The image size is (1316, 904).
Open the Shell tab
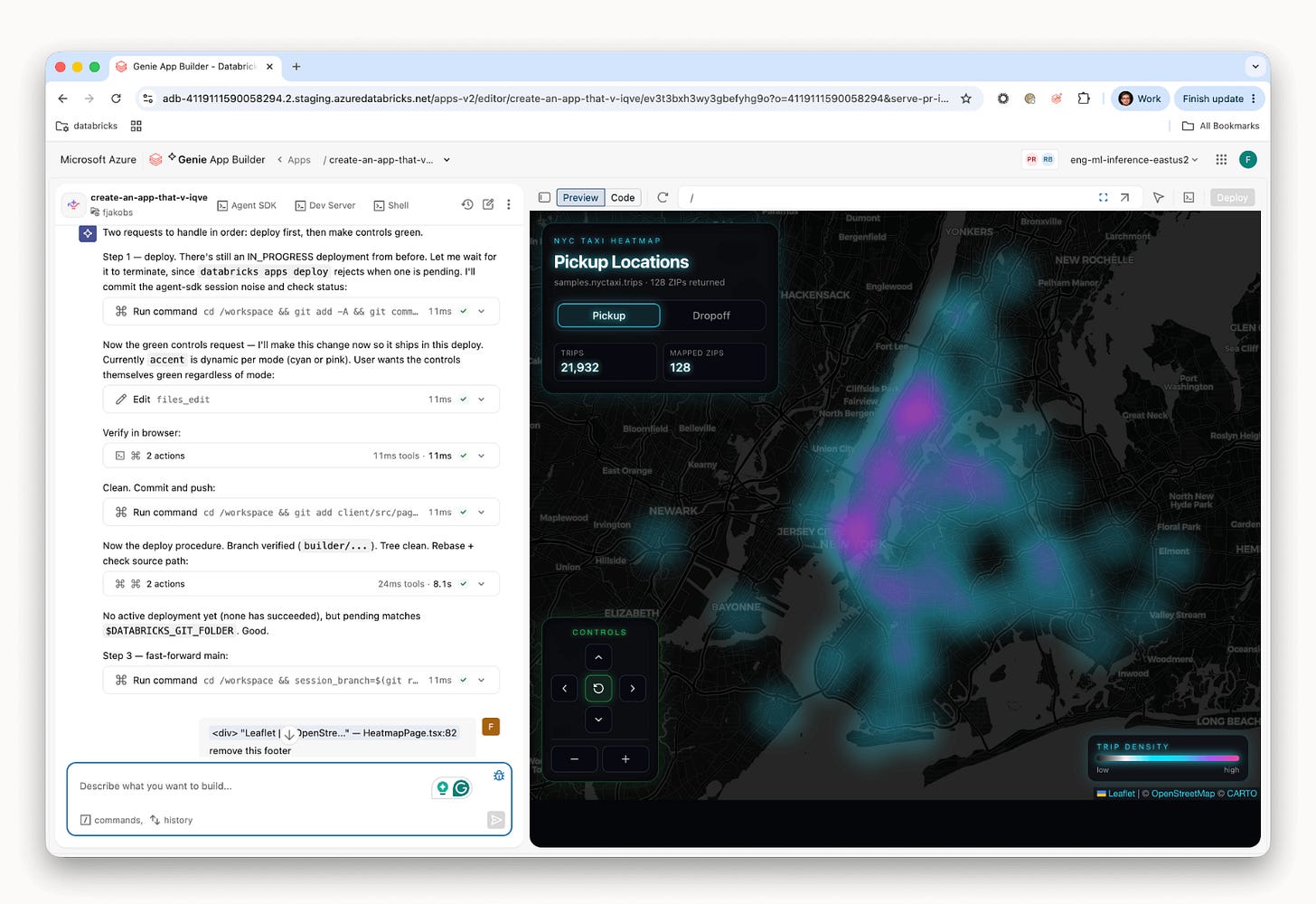point(391,205)
